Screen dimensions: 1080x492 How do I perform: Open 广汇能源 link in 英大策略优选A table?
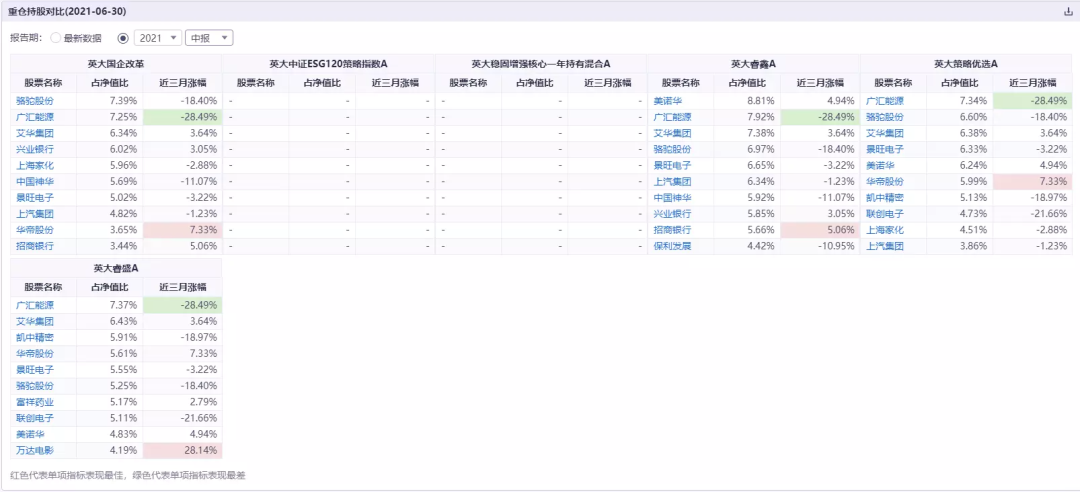pyautogui.click(x=884, y=101)
